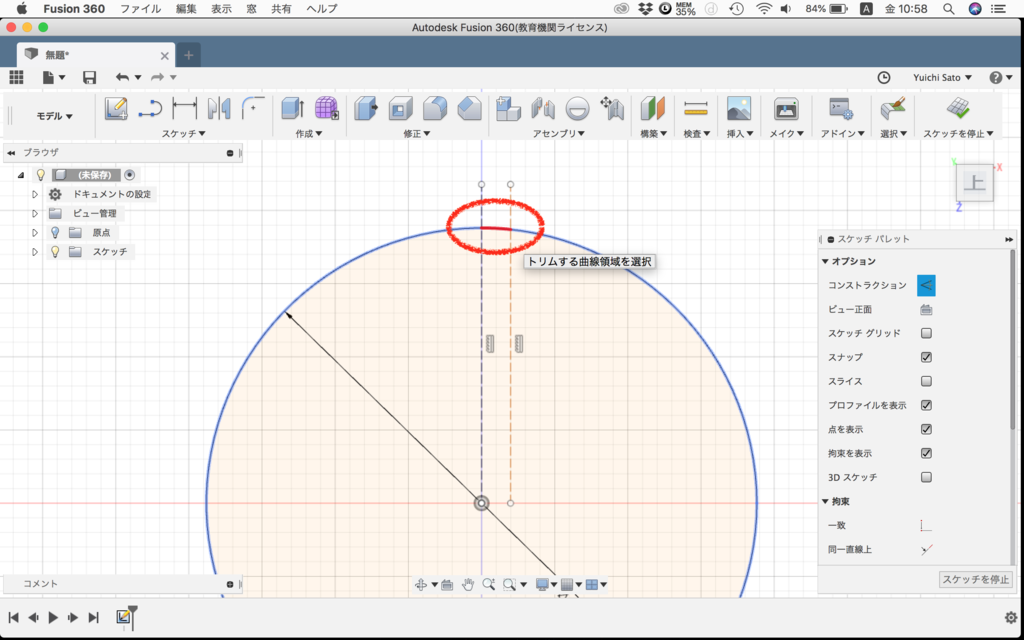Select the Fillet sketch tool
This screenshot has height=640, width=1024.
coord(253,108)
